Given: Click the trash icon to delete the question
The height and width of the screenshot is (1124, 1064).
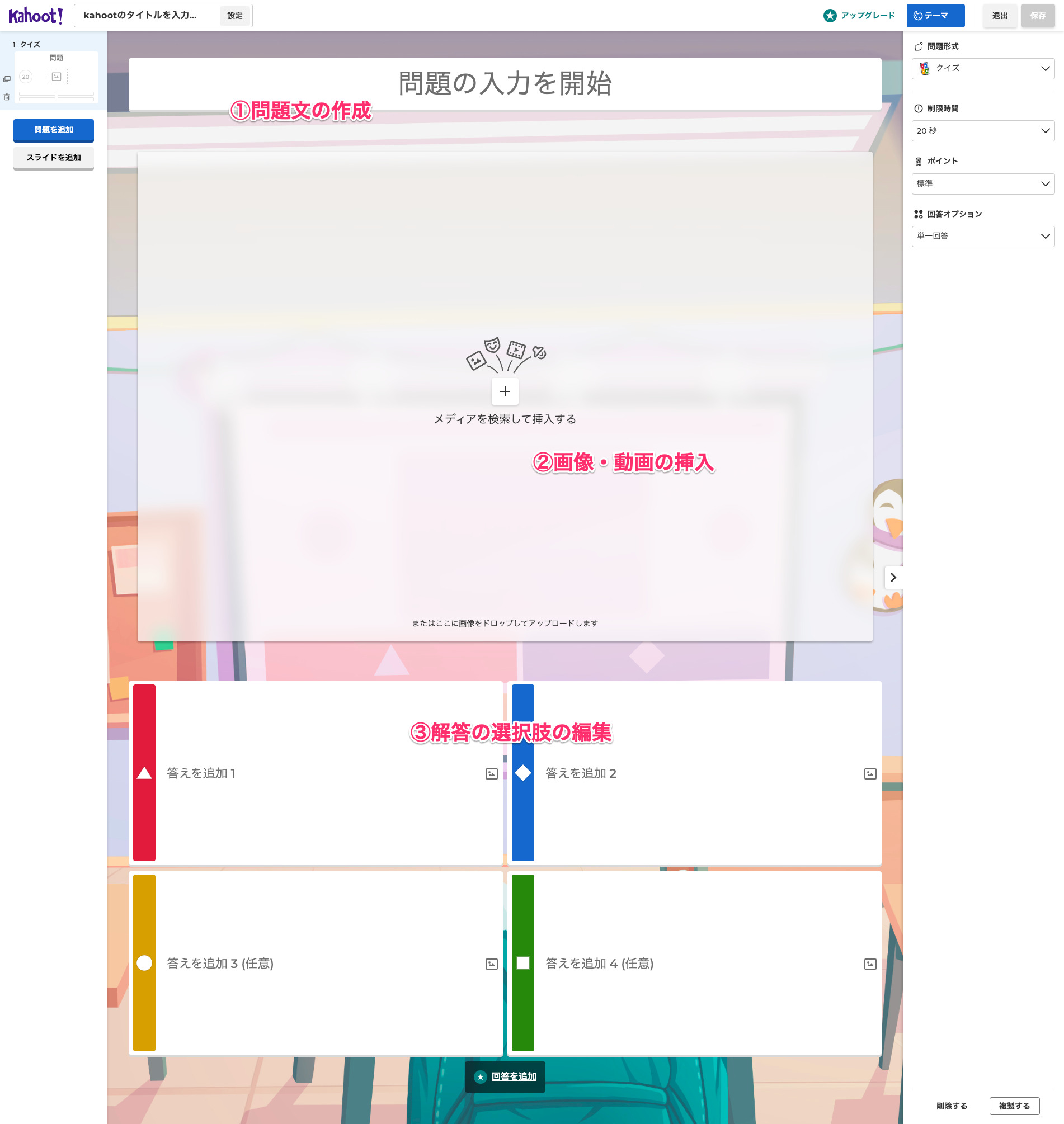Looking at the screenshot, I should [x=7, y=97].
